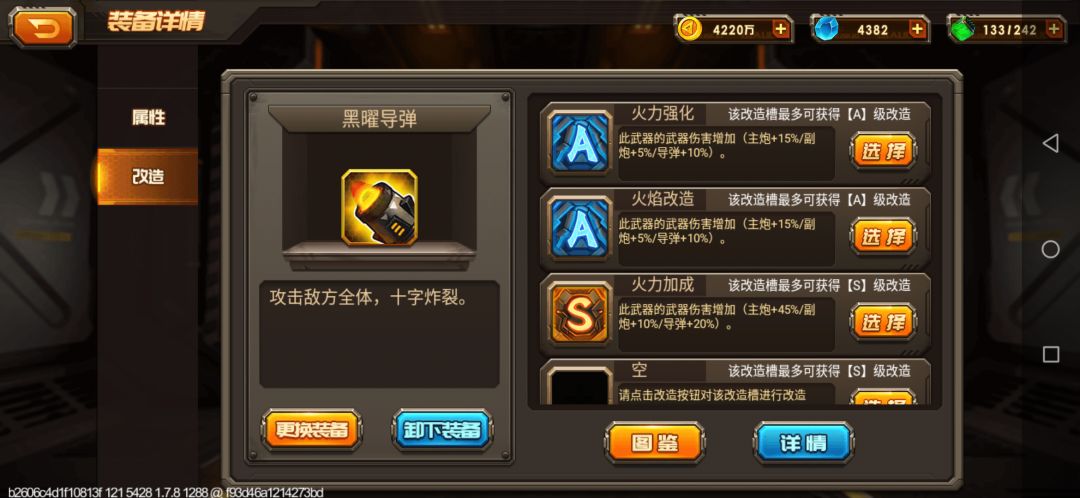This screenshot has height=498, width=1080.
Task: Click 选择 for 火力强化 slot
Action: (883, 152)
